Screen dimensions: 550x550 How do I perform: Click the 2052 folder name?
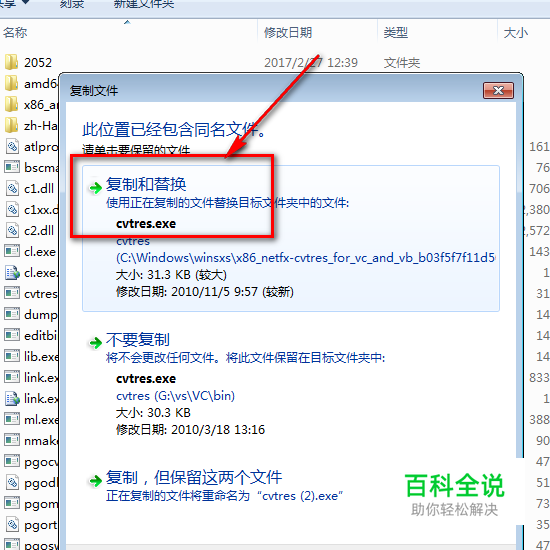pos(38,62)
